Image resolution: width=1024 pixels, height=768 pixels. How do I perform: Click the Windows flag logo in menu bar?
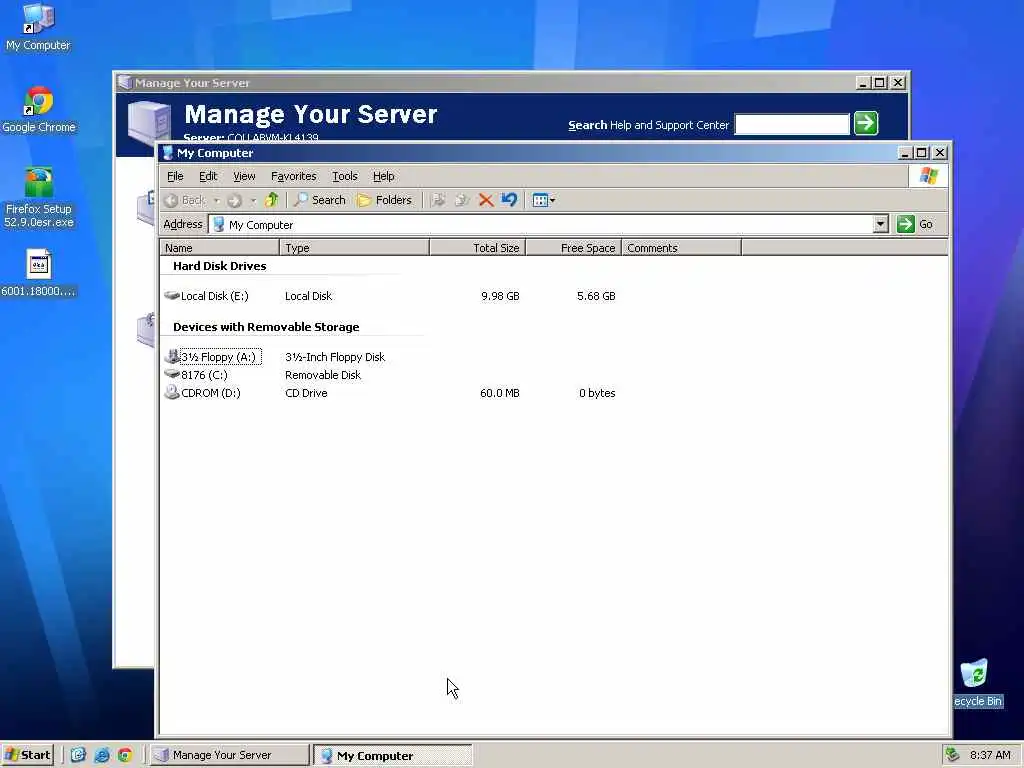928,176
